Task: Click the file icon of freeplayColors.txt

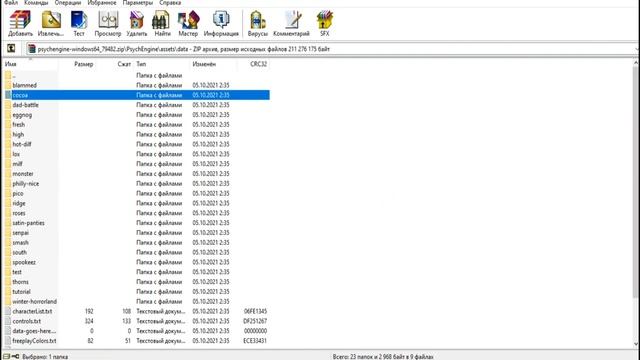Action: tap(8, 340)
